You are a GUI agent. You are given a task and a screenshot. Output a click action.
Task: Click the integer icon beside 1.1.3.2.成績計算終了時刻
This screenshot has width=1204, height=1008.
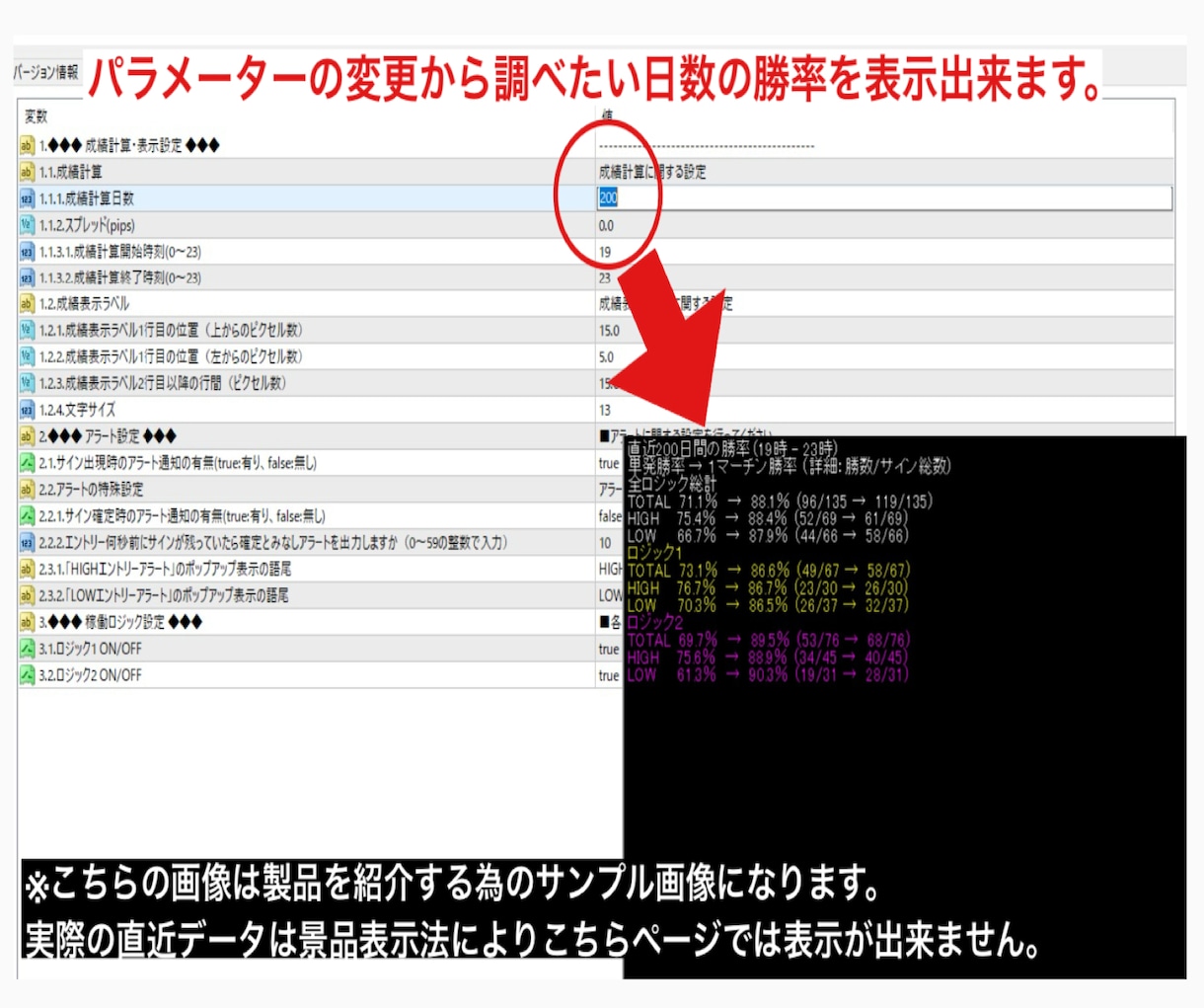pos(27,277)
